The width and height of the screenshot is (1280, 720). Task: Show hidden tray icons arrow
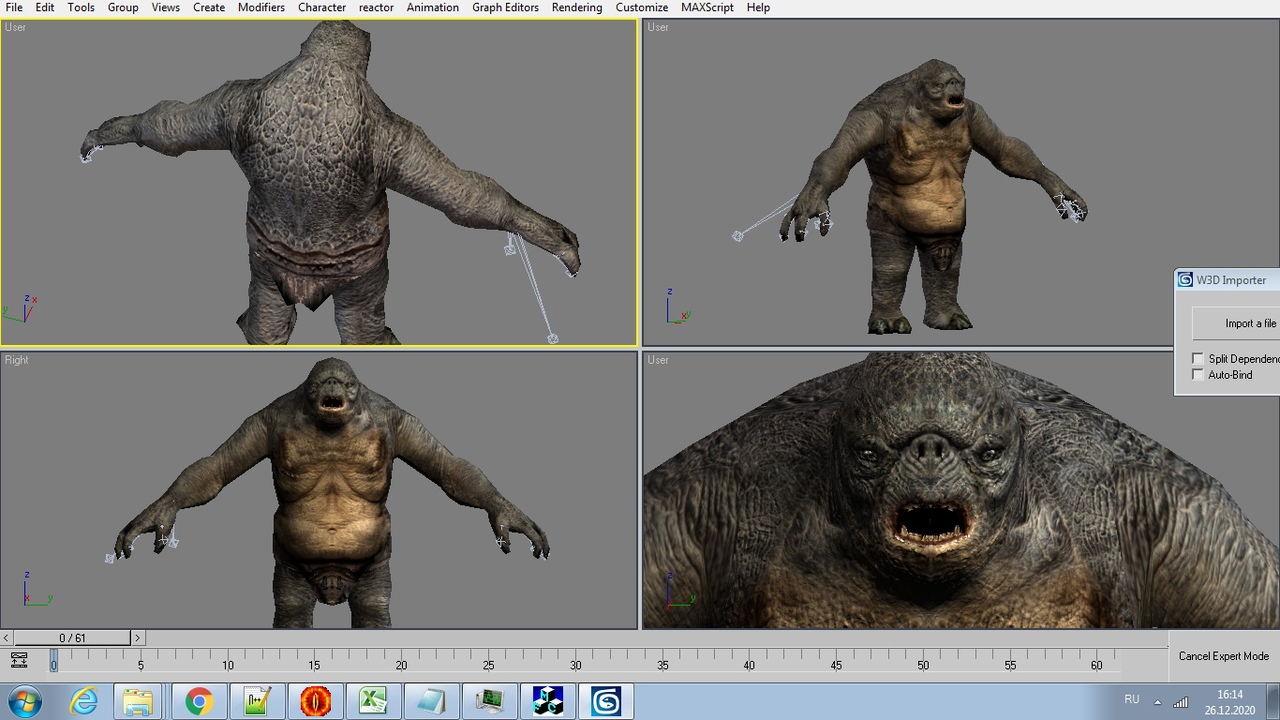coord(1158,702)
